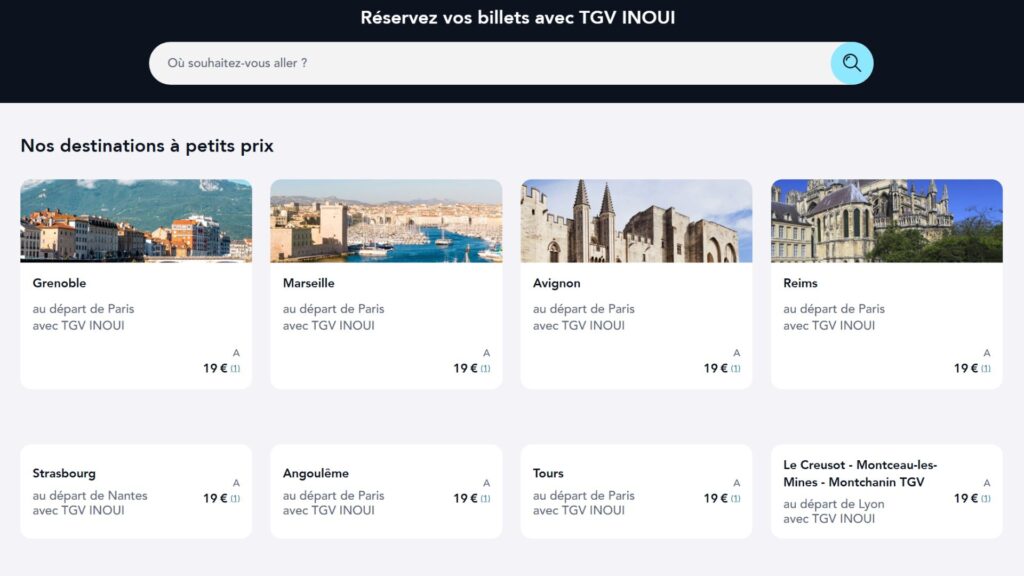Click the Strasbourg price footnote (1)
This screenshot has width=1024, height=576.
(235, 499)
